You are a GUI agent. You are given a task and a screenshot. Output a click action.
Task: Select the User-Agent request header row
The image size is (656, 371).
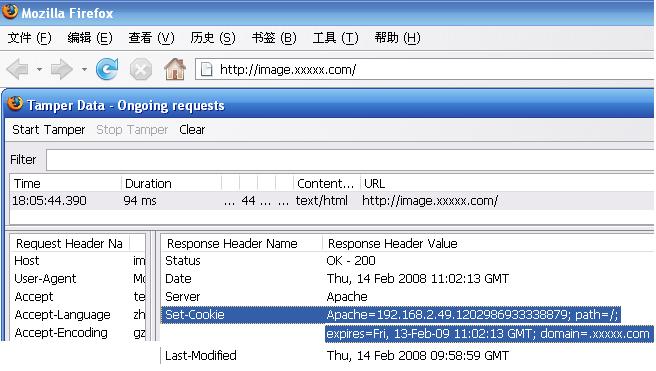[x=78, y=279]
